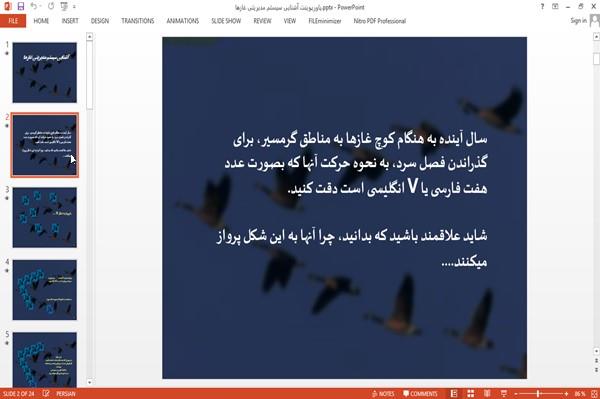Click the spell check status bar icon

tap(46, 394)
